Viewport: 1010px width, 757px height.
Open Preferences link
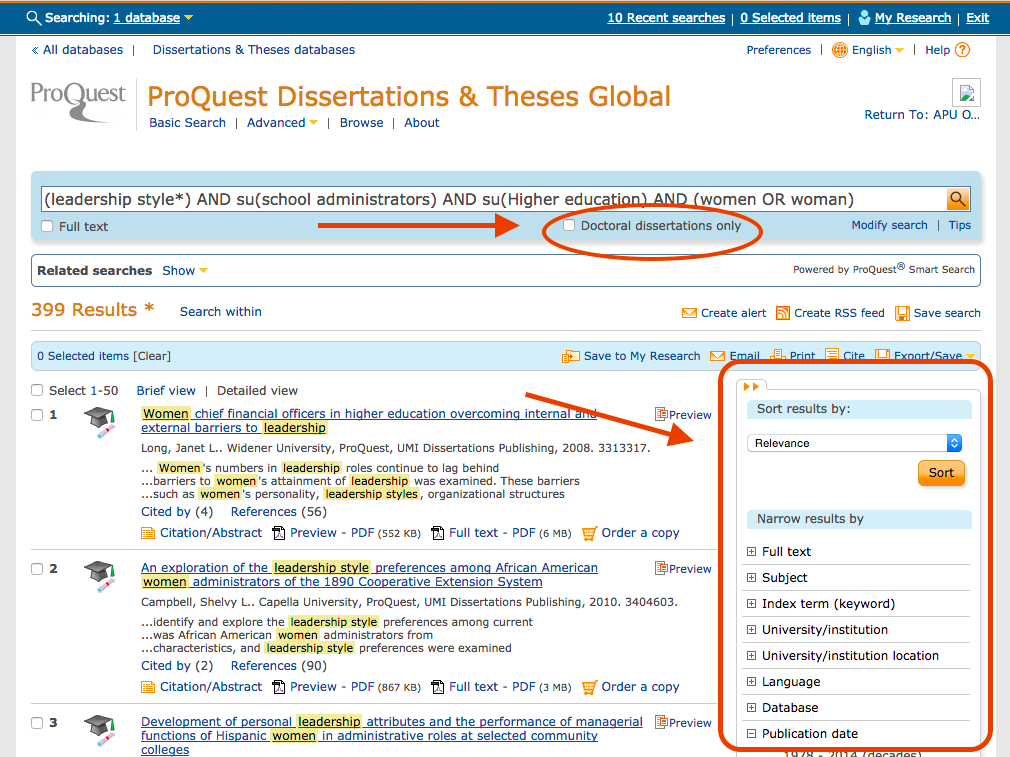tap(779, 50)
